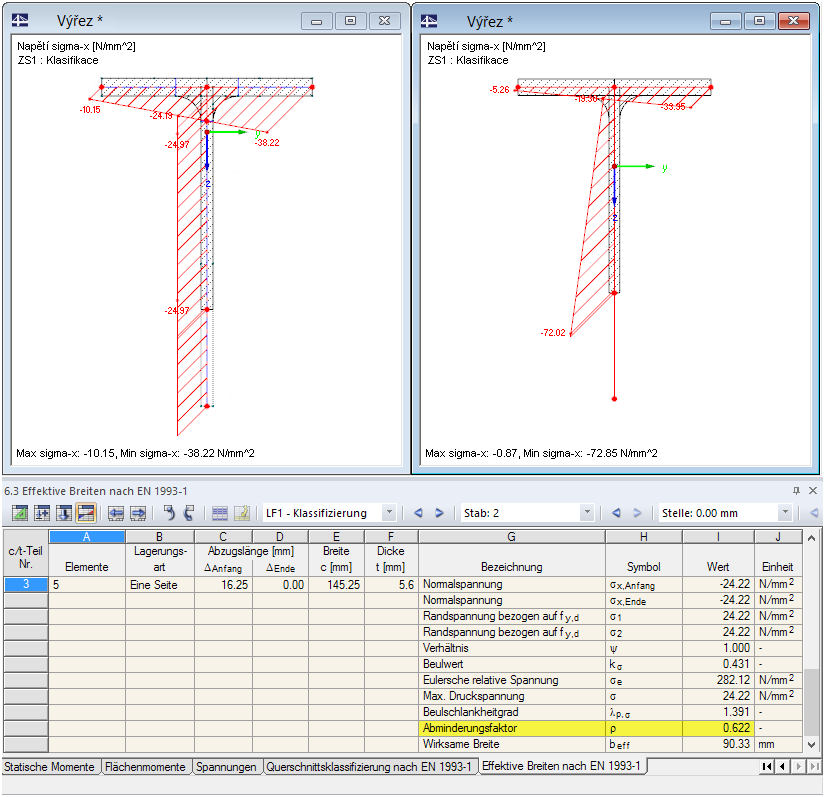Toggle the highlighted stress diagram toolbar icon

click(x=86, y=512)
